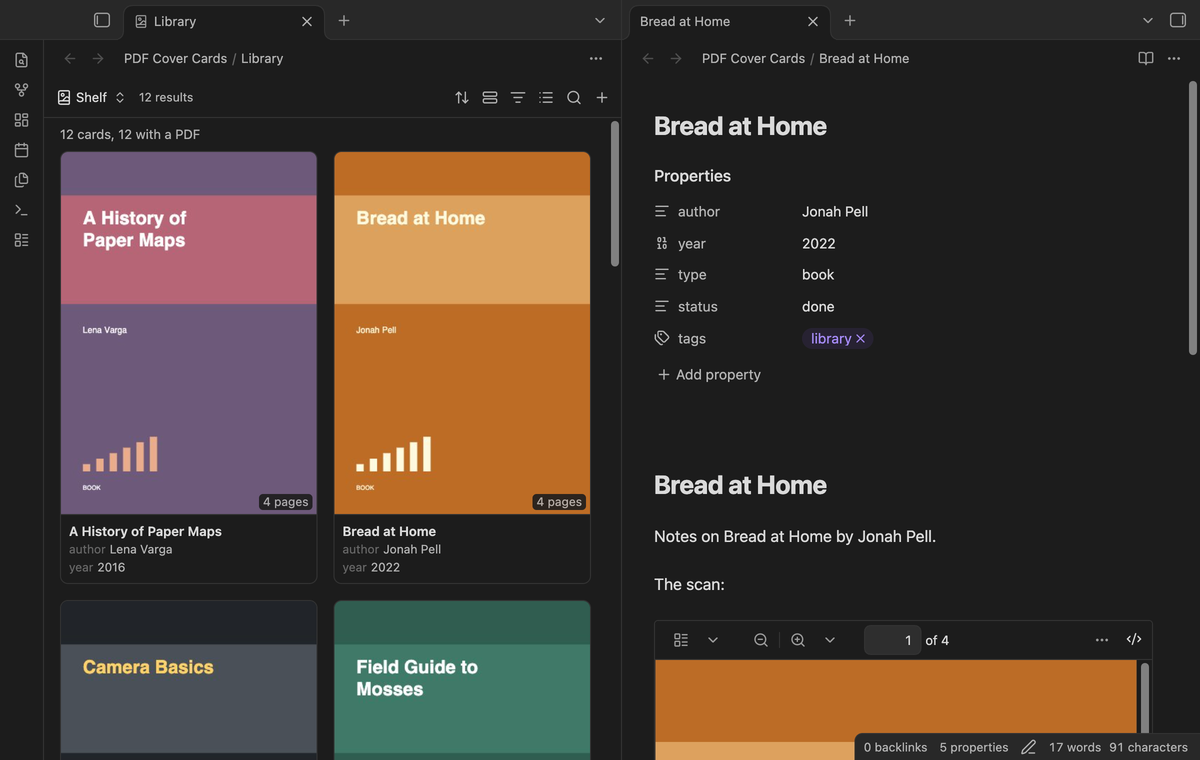This screenshot has height=760, width=1200.
Task: Click the PDF page number field
Action: click(x=892, y=640)
